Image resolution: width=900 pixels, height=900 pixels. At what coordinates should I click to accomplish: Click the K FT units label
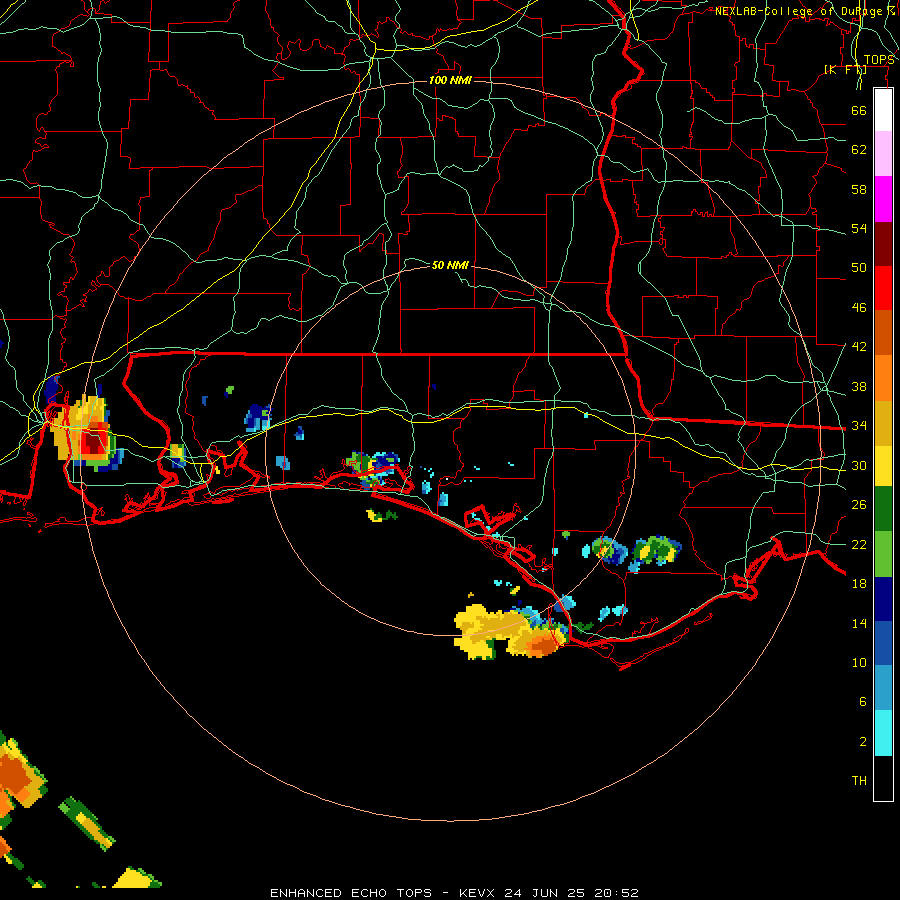coord(845,69)
